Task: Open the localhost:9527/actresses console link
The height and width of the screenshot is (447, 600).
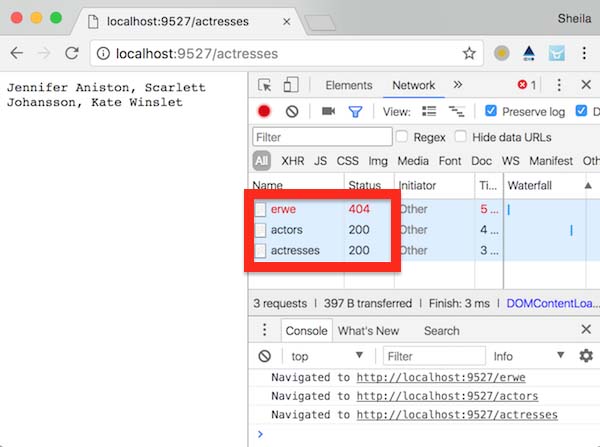Action: [x=457, y=415]
